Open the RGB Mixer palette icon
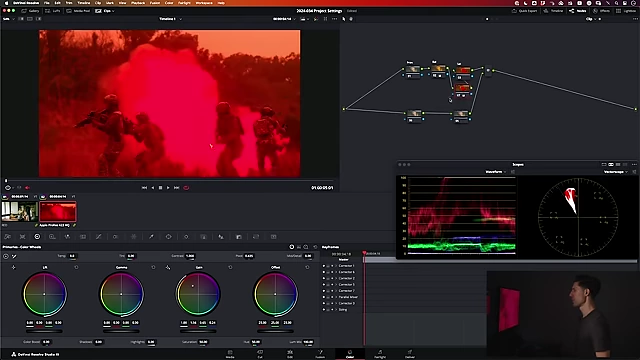Viewport: 640px width, 360px height. (x=67, y=237)
